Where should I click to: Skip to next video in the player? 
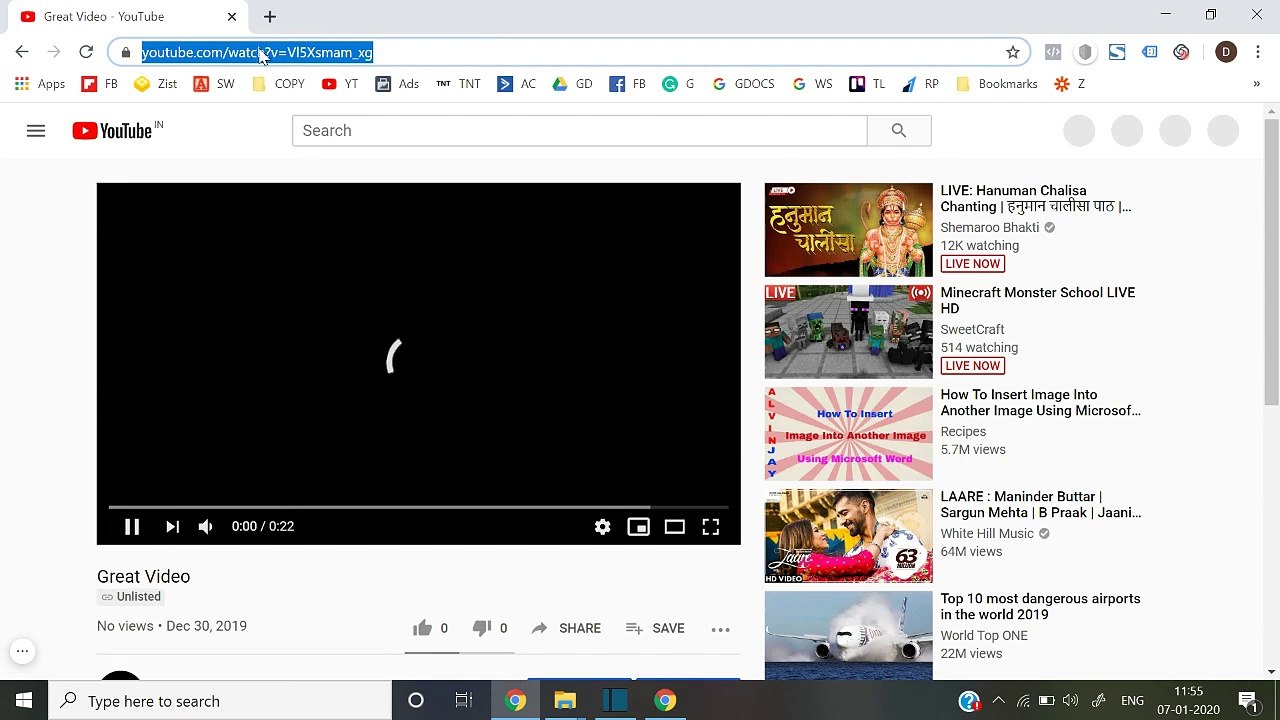pos(172,526)
